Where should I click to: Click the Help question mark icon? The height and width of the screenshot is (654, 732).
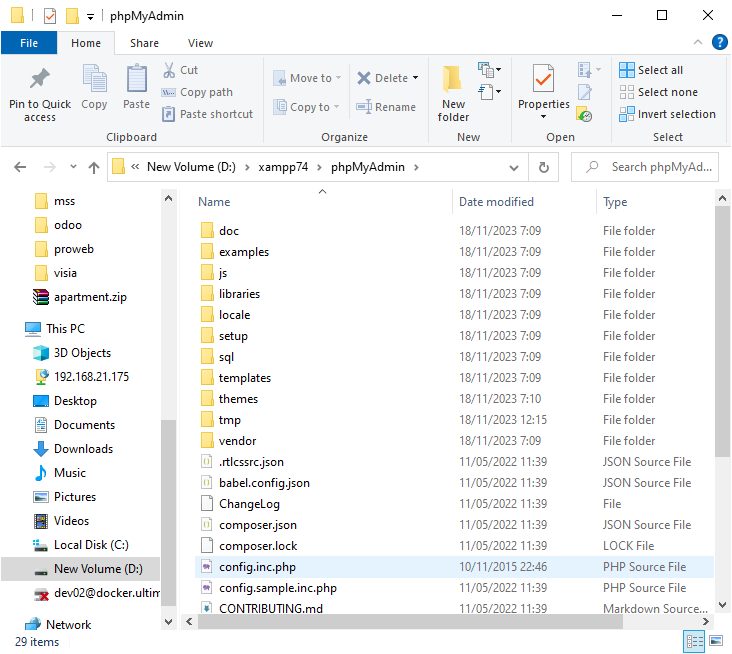[719, 42]
